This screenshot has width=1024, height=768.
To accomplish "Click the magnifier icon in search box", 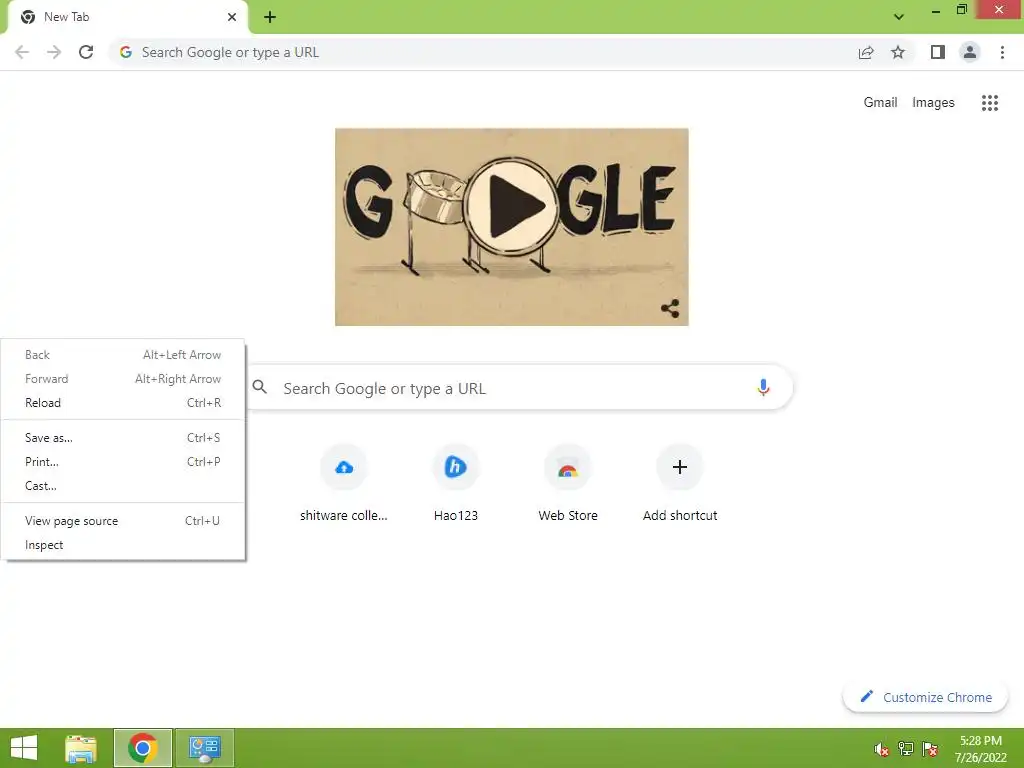I will click(260, 387).
